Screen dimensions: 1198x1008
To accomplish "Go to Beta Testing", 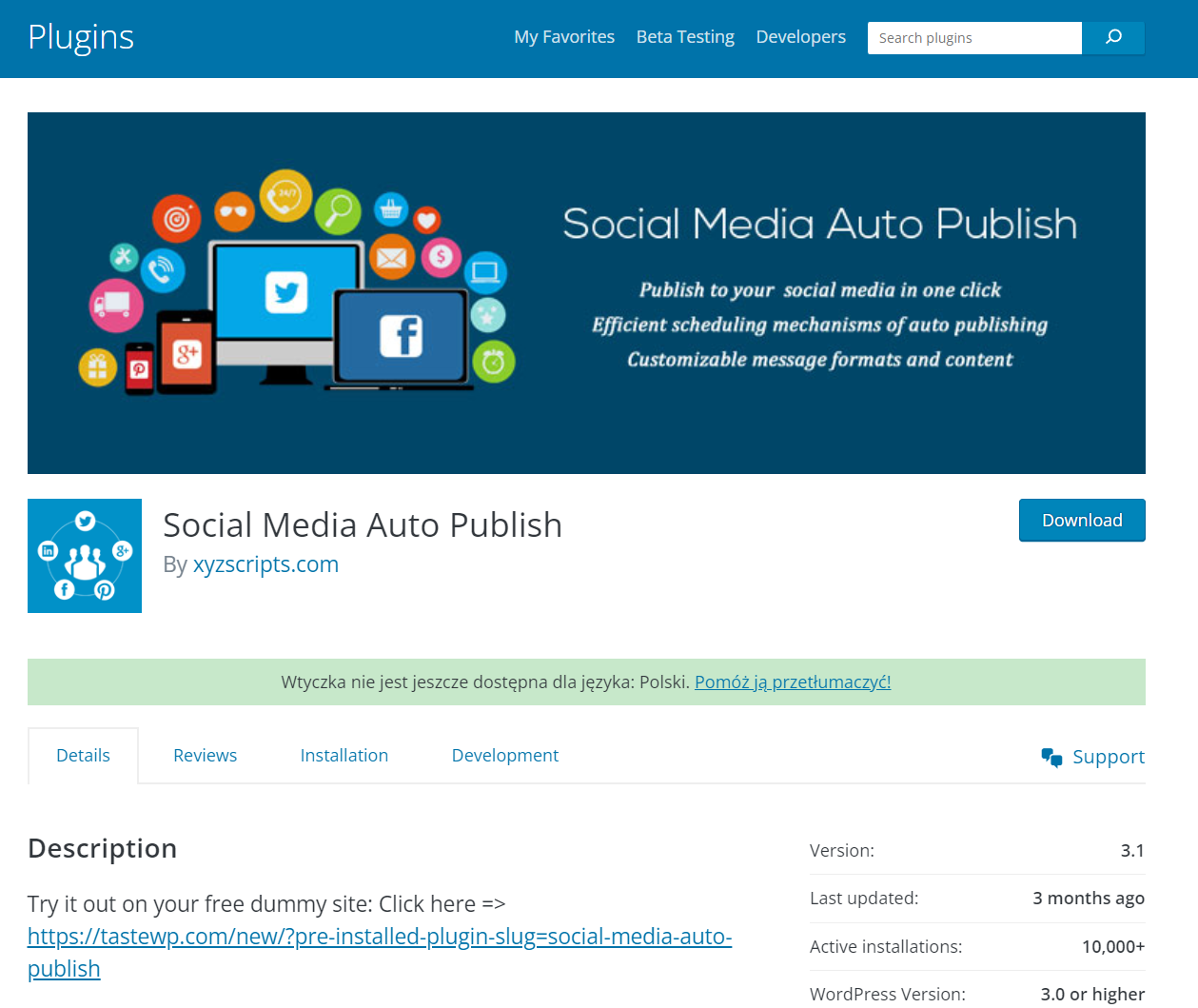I will click(x=685, y=37).
